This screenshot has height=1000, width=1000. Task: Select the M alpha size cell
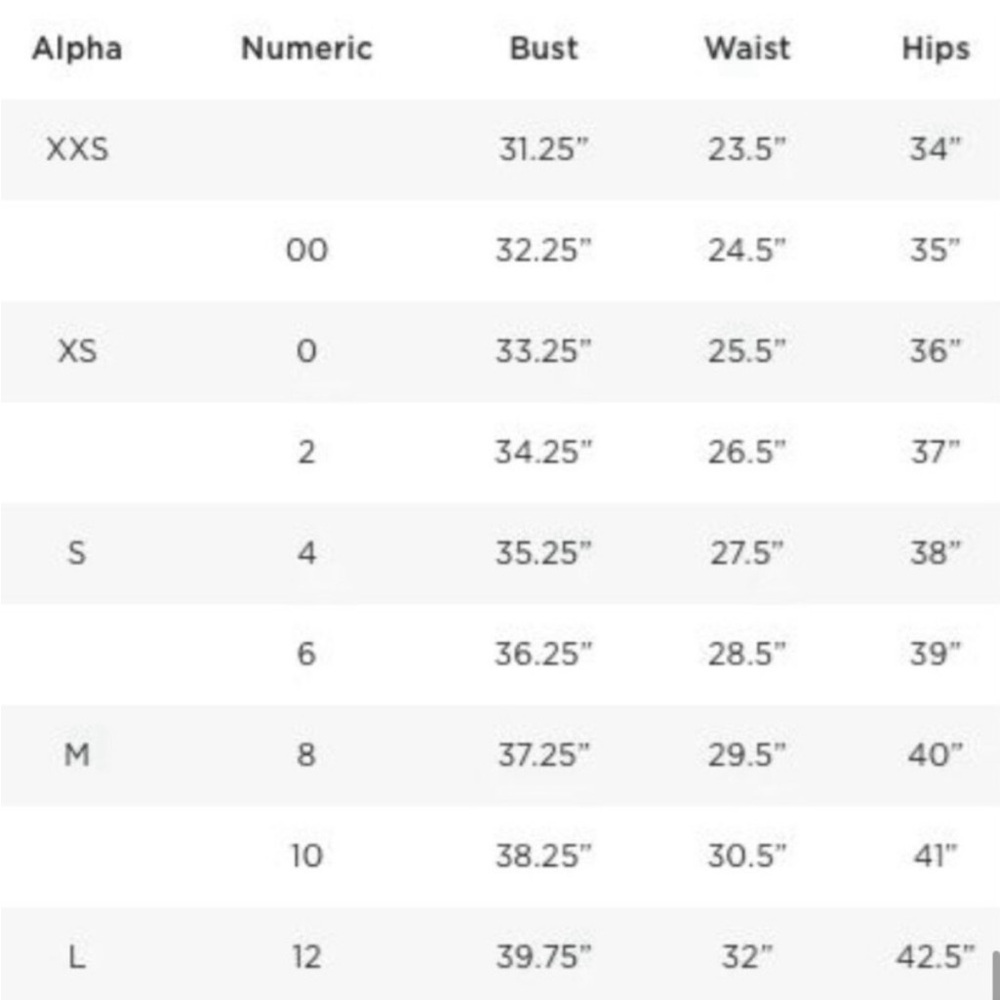77,754
